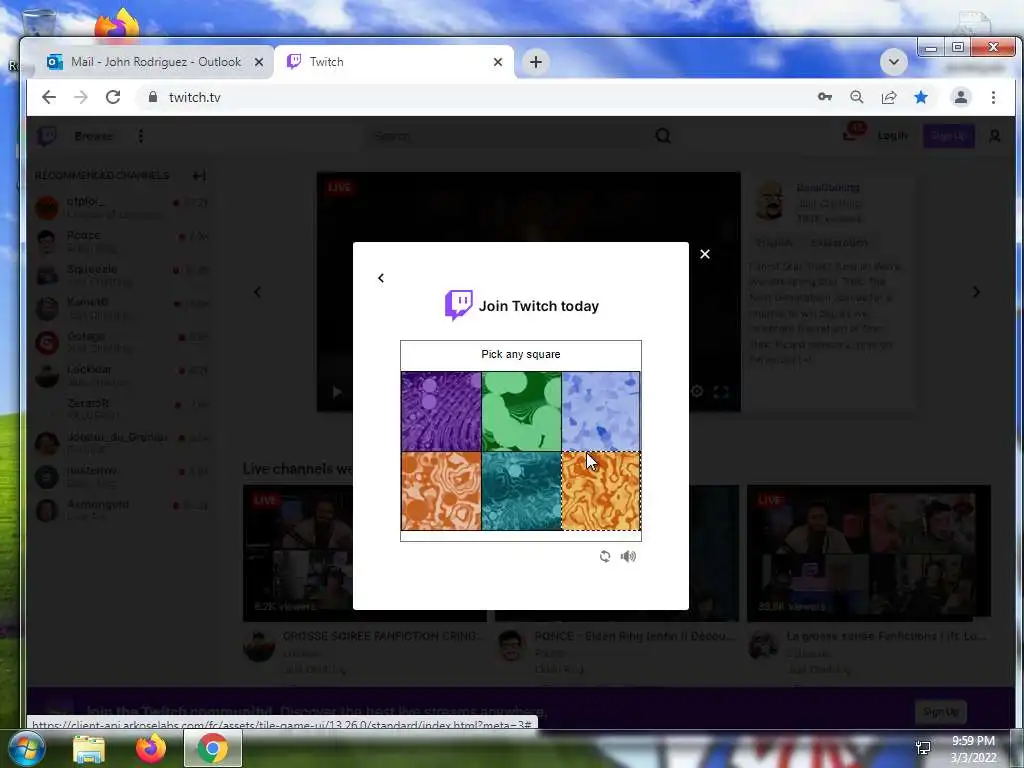View site info via lock icon
1024x768 pixels.
153,97
